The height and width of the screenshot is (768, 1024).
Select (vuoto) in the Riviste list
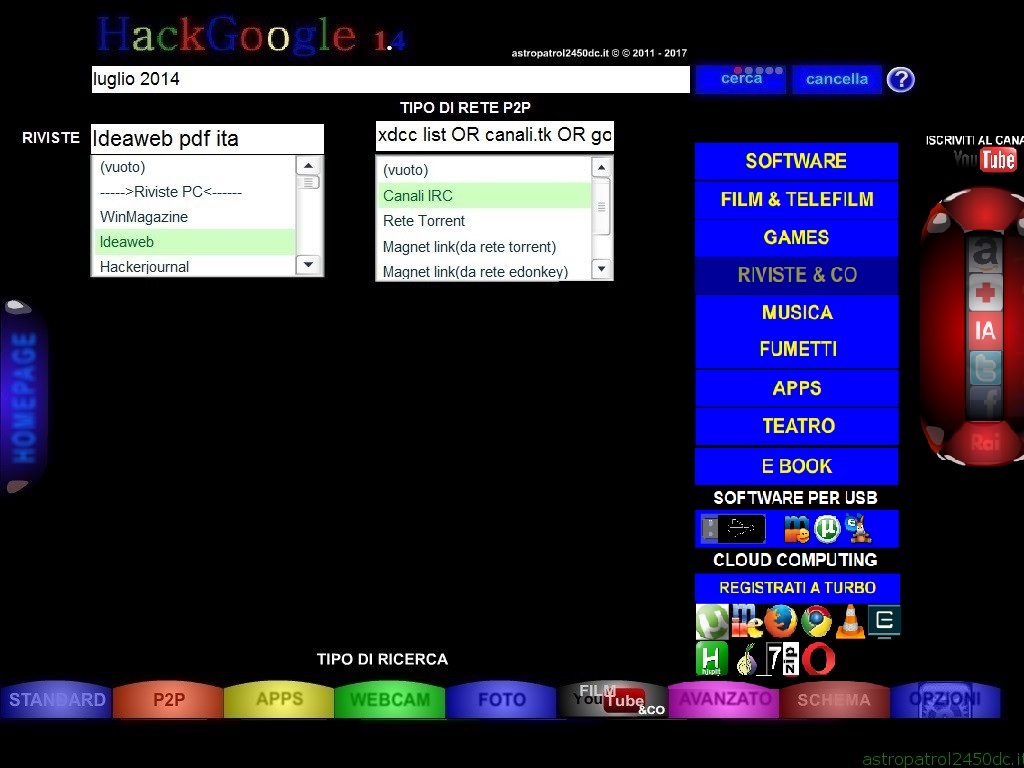(x=195, y=167)
